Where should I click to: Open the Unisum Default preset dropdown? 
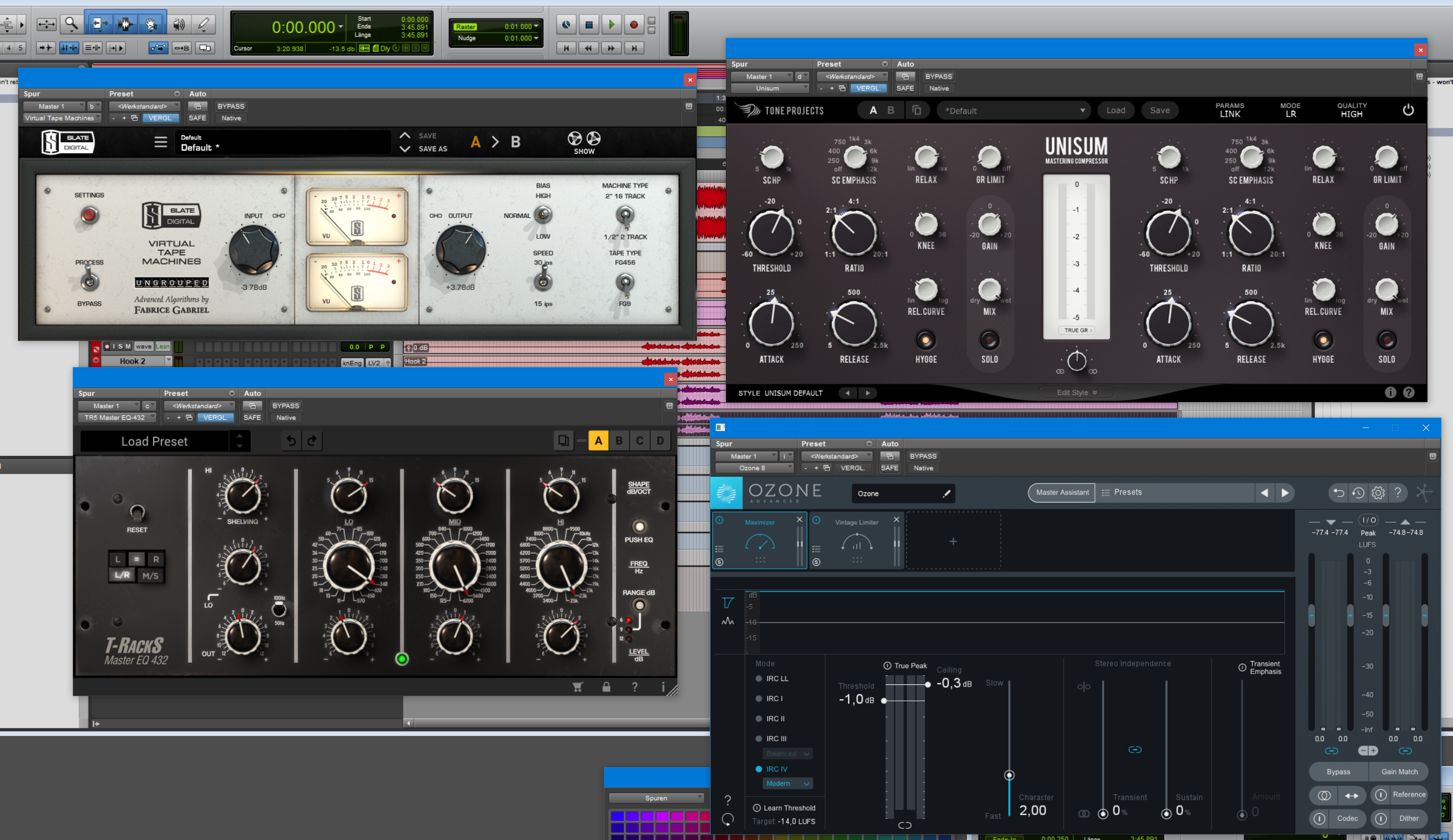[1014, 111]
